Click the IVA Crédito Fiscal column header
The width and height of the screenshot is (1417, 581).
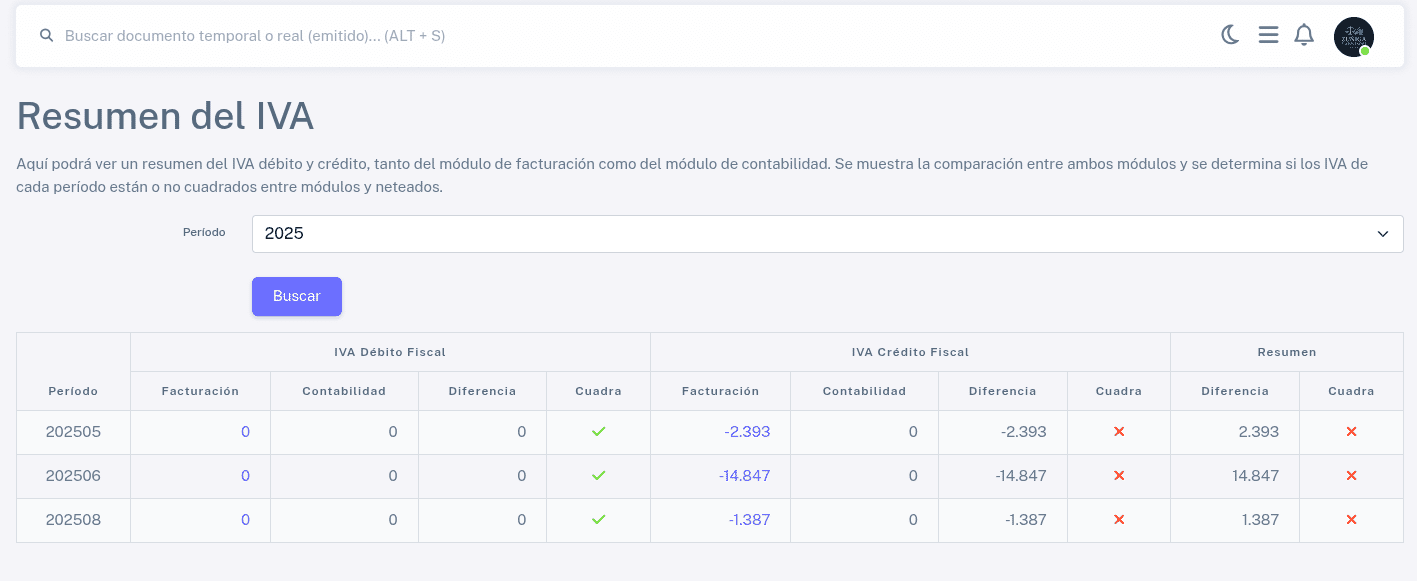click(909, 352)
